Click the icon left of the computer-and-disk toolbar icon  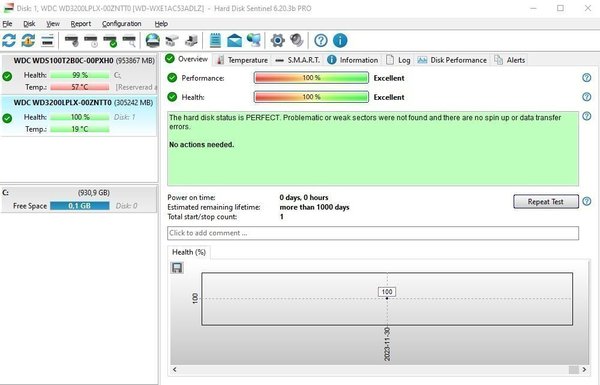coord(172,40)
